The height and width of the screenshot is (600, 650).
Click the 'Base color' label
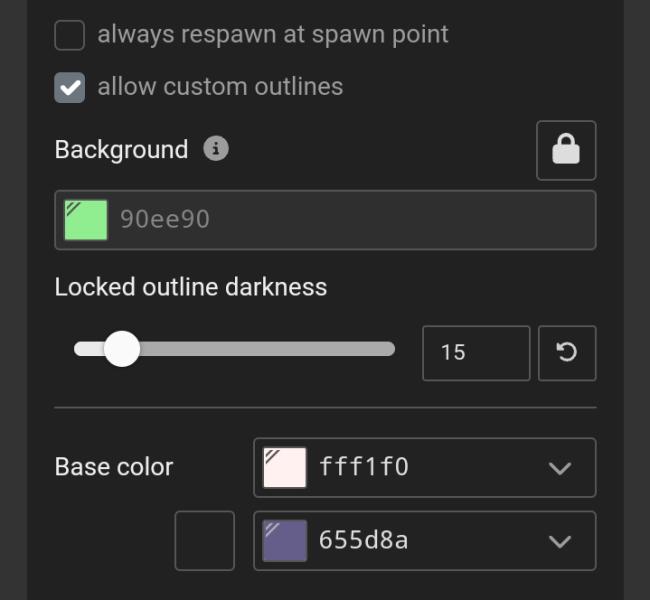pyautogui.click(x=114, y=467)
